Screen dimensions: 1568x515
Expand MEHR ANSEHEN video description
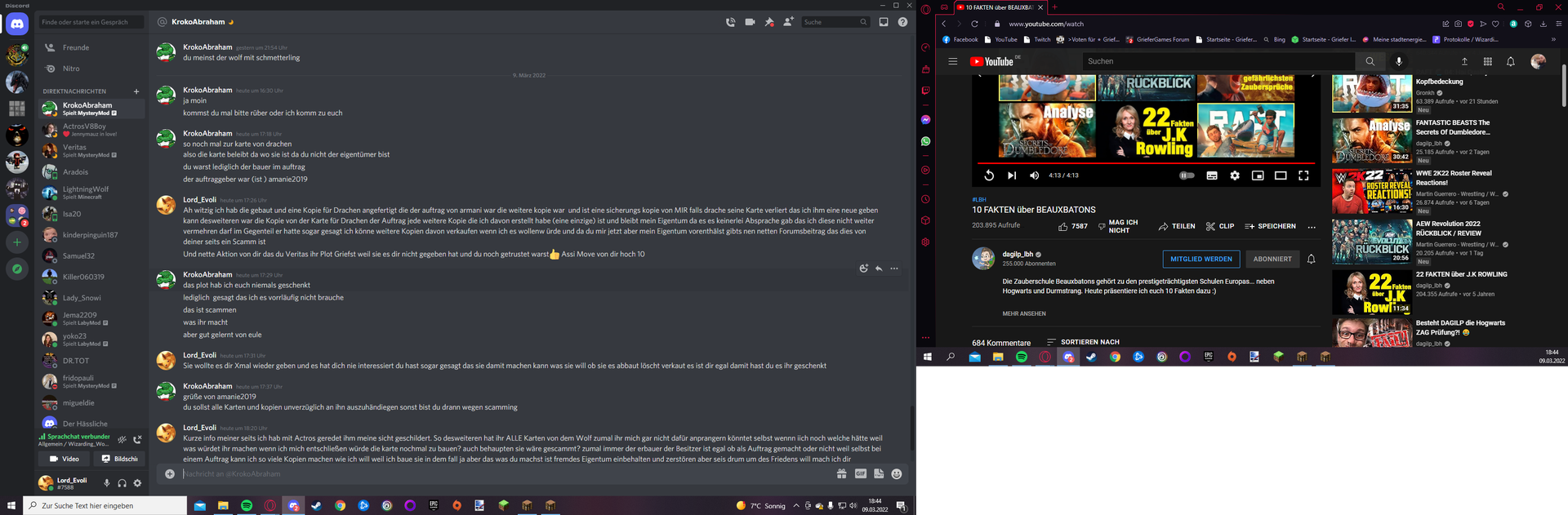click(1024, 313)
